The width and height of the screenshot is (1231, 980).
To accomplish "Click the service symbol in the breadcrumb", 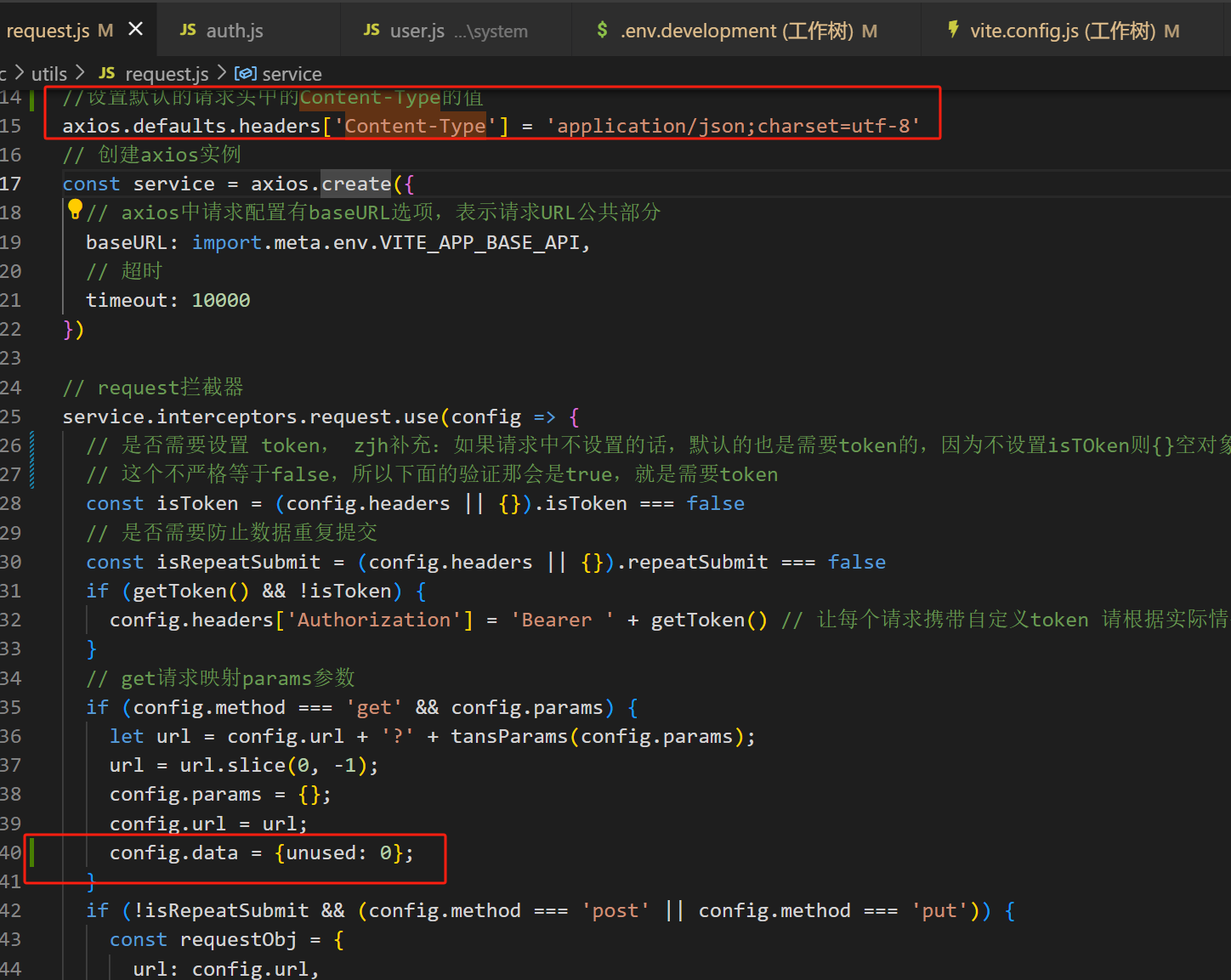I will (x=292, y=74).
